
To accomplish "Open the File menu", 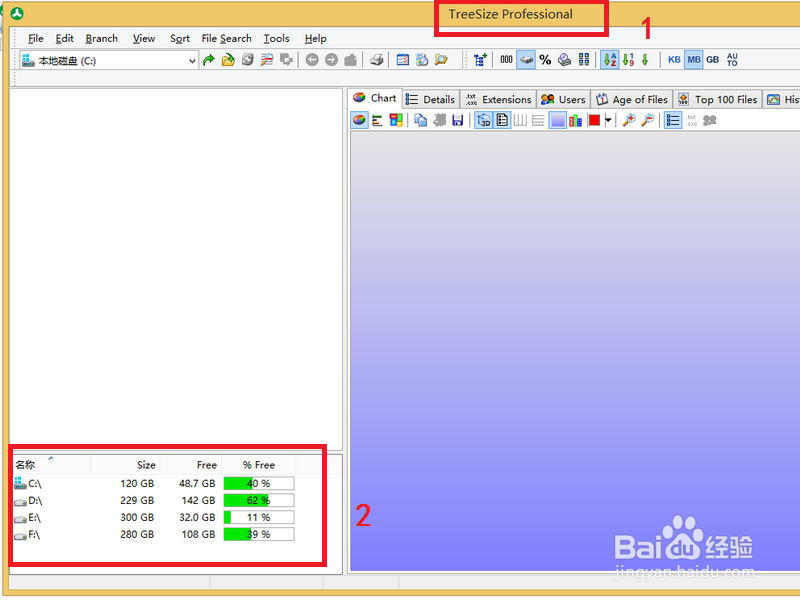I will coord(36,39).
